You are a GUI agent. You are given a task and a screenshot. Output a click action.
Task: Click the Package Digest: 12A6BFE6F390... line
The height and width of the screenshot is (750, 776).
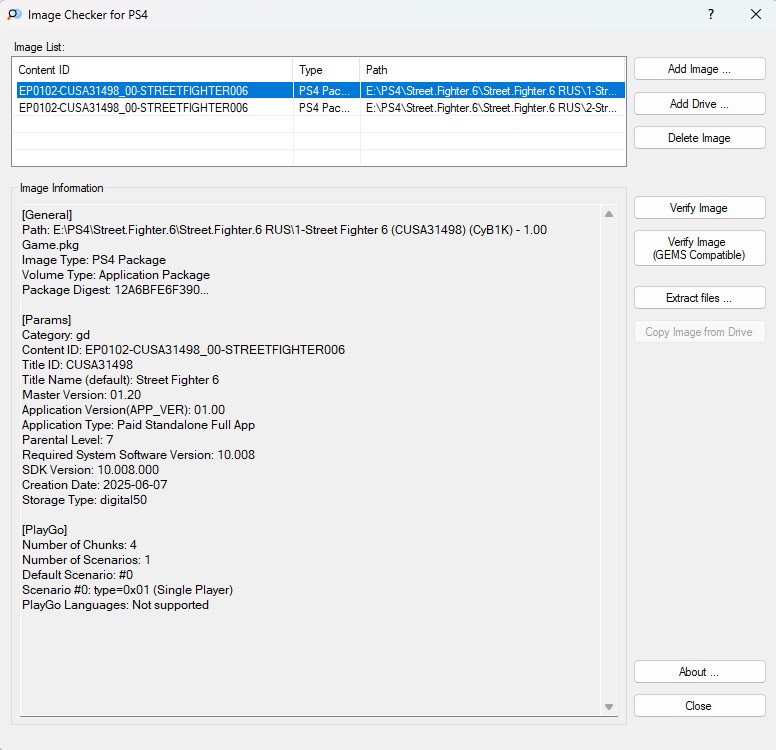pos(115,290)
